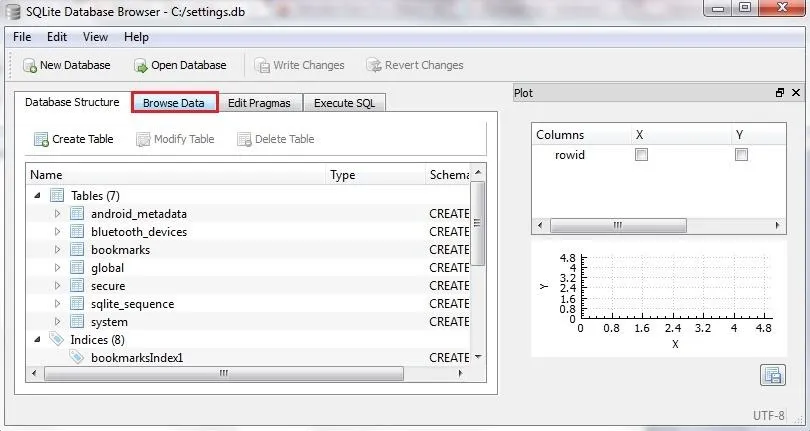Open the Edit menu
The image size is (810, 431).
click(57, 37)
